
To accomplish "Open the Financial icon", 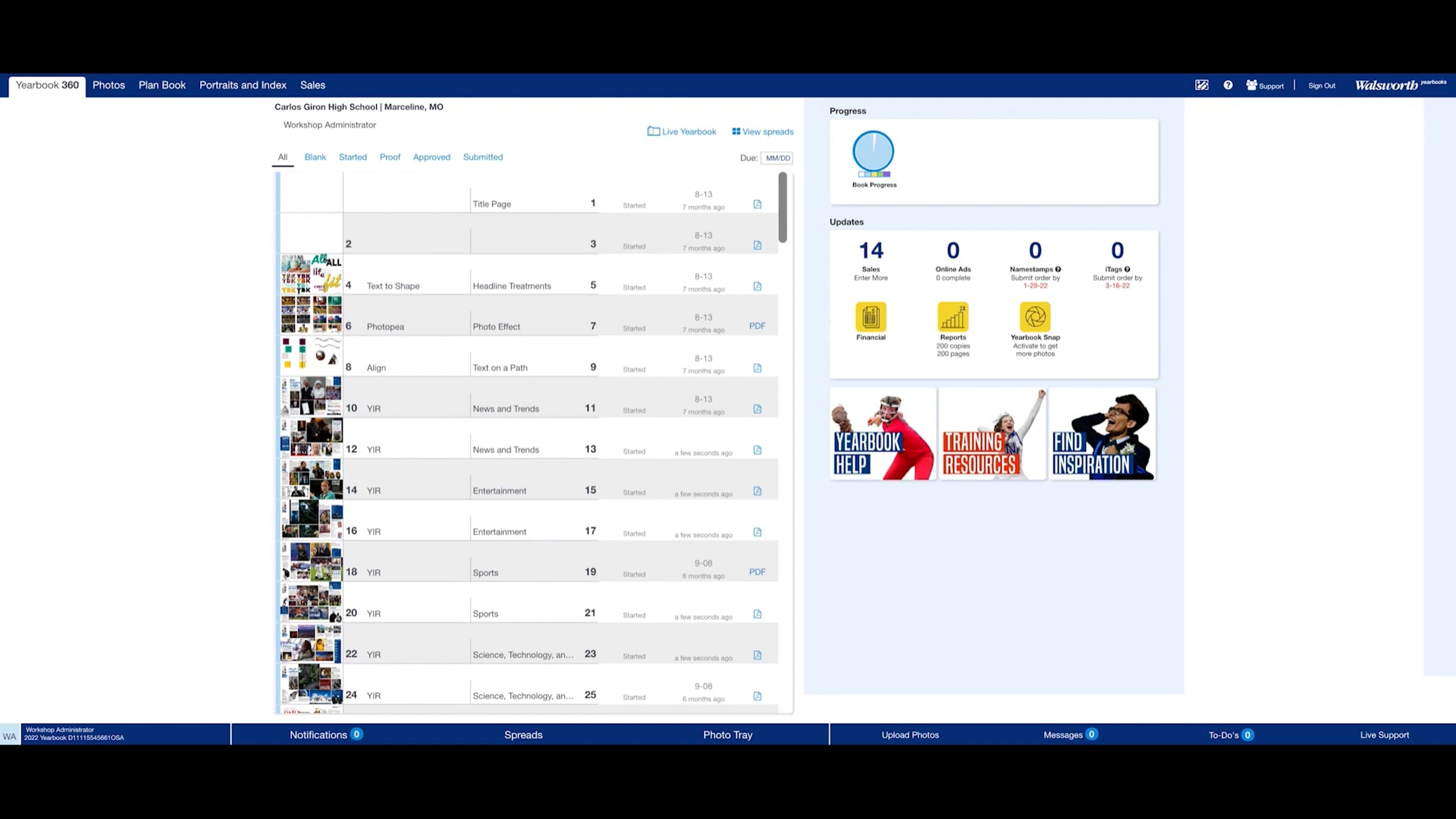I will click(871, 317).
